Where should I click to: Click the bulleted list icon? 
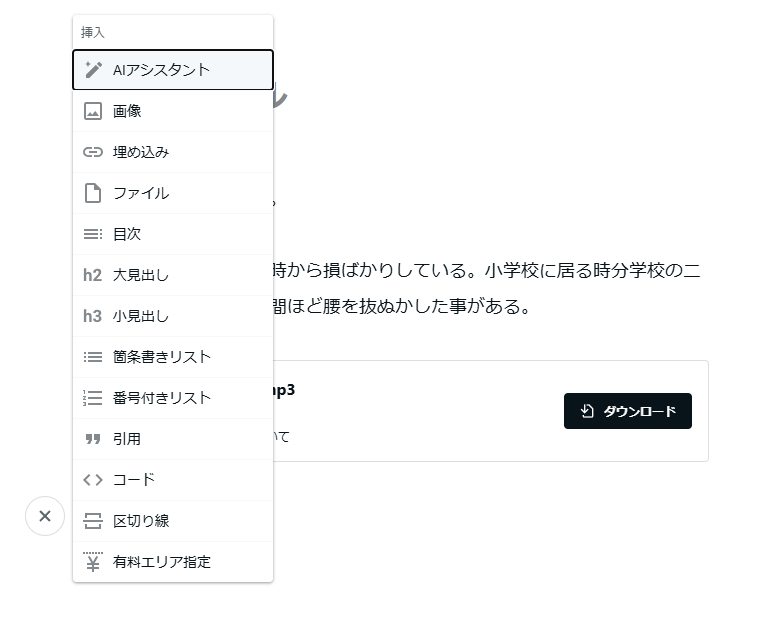(x=93, y=357)
